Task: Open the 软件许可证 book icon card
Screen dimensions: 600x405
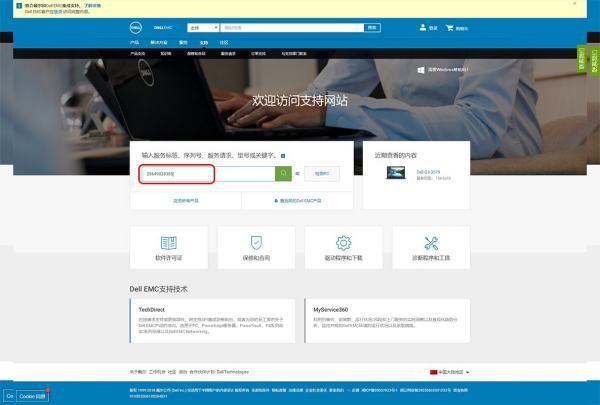Action: 169,248
